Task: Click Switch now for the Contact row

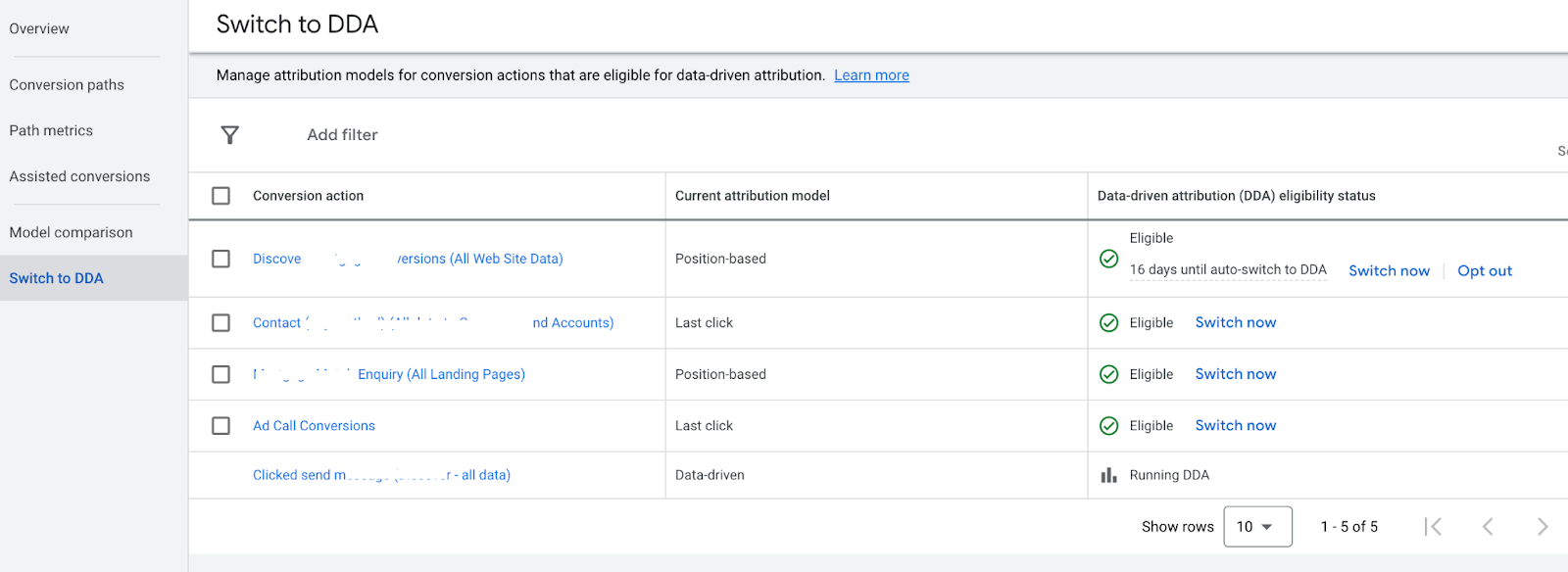Action: (1236, 323)
